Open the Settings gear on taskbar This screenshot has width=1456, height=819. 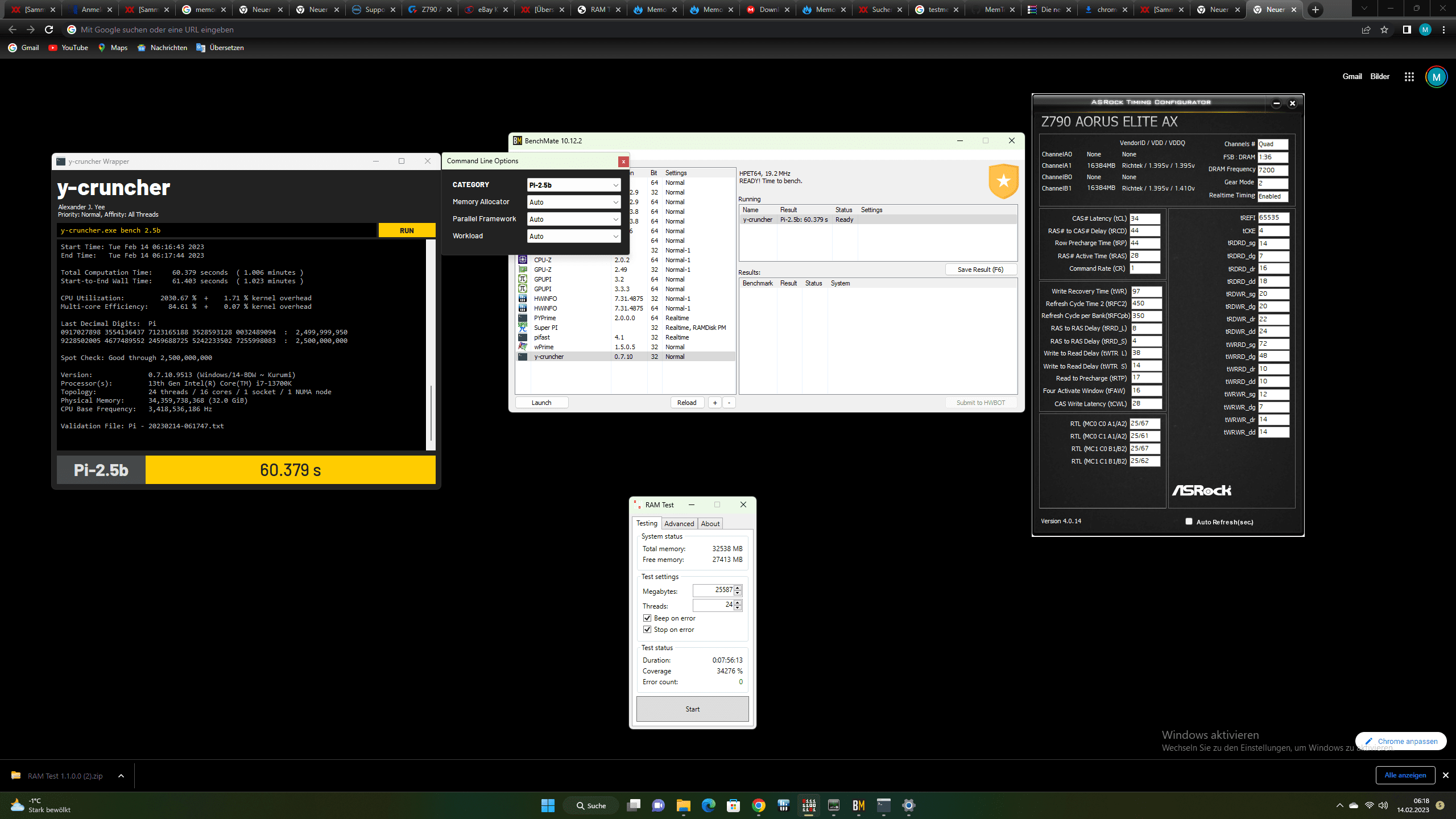[x=909, y=805]
